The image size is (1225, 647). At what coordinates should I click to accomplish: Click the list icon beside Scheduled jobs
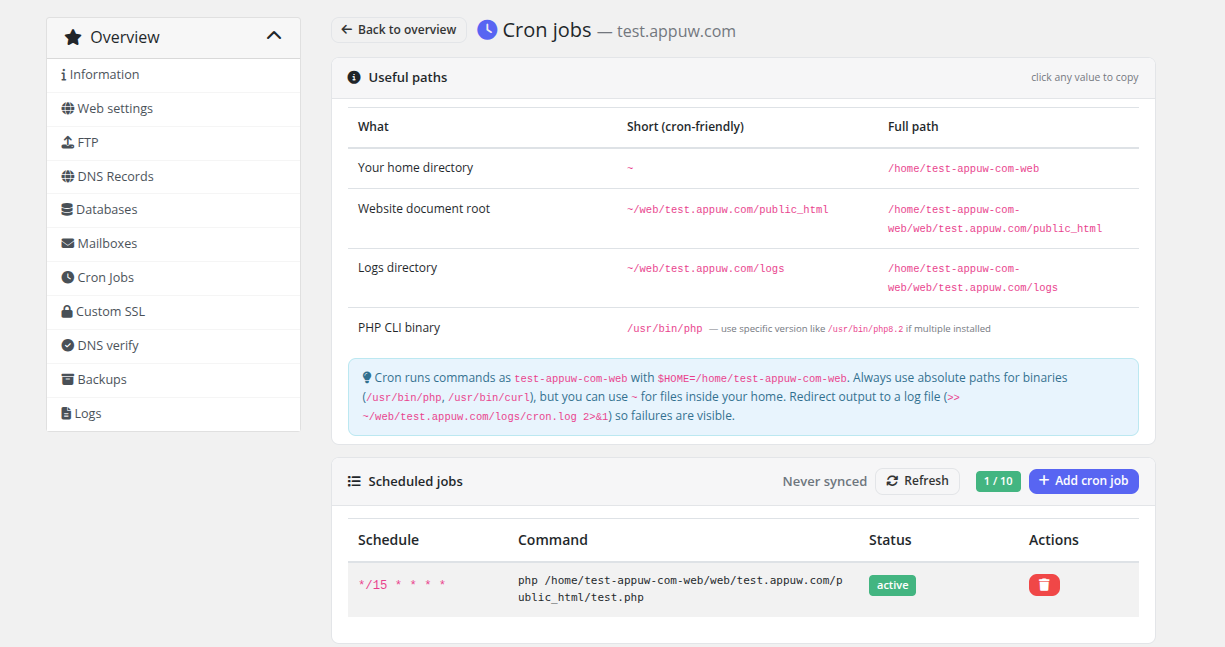[x=354, y=481]
